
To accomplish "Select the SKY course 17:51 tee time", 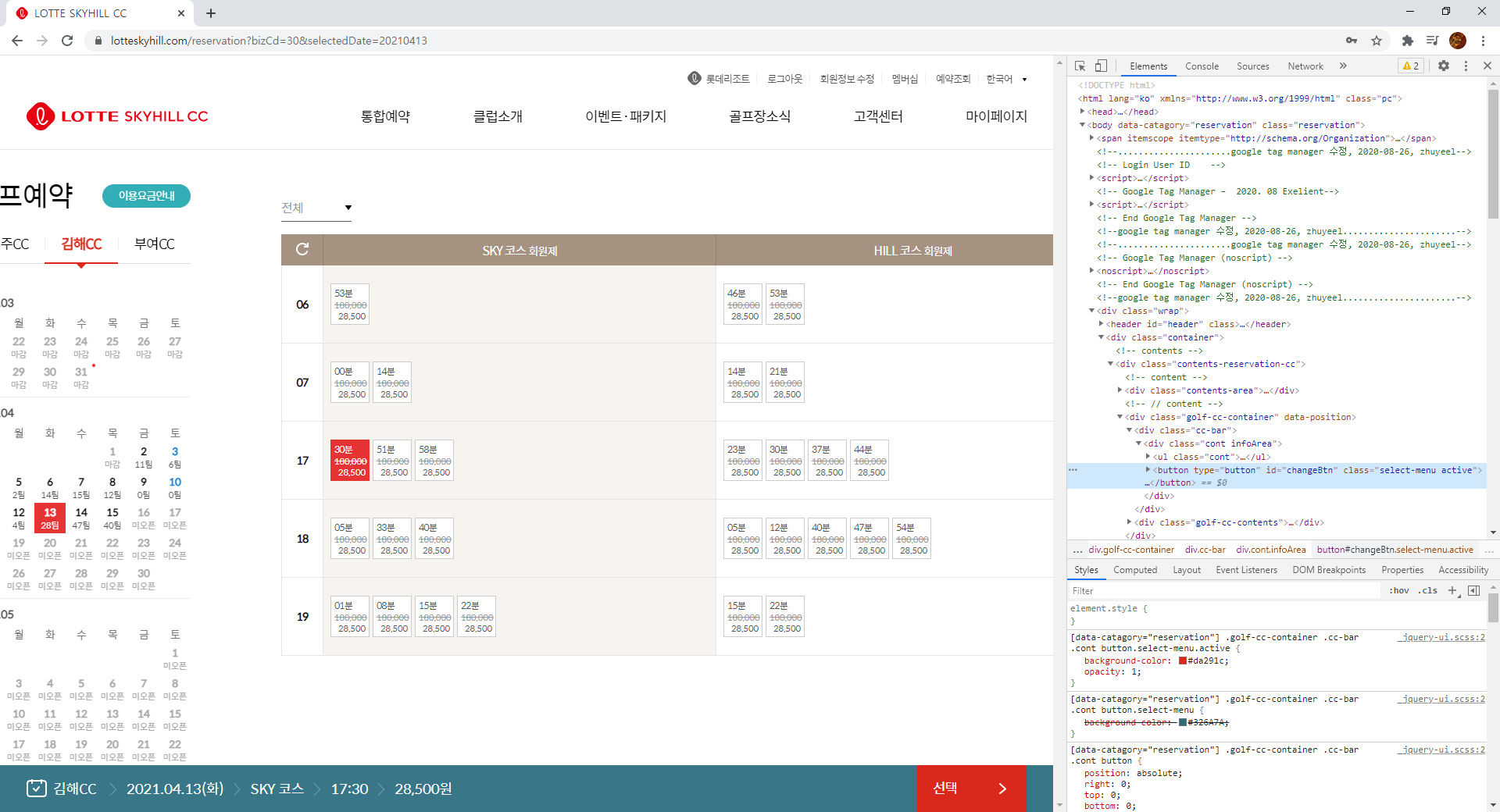I will point(392,461).
